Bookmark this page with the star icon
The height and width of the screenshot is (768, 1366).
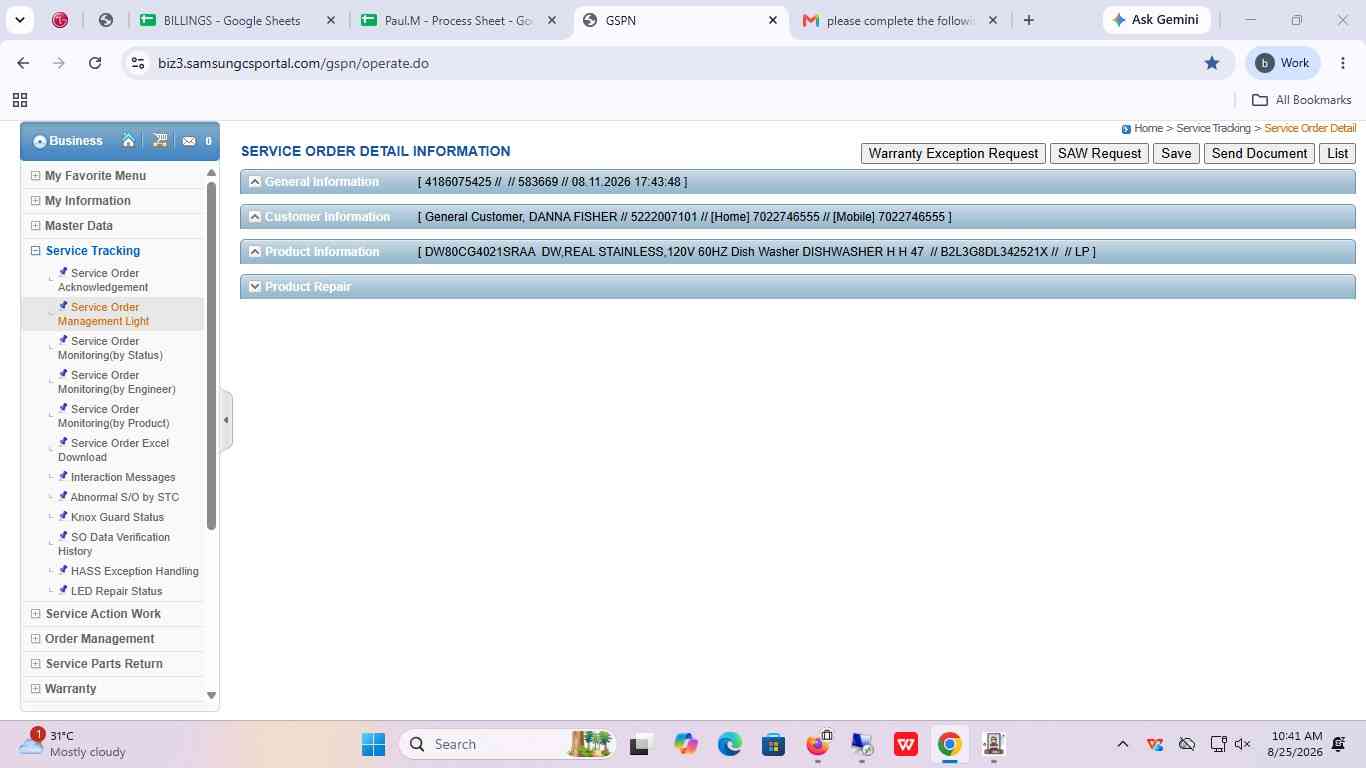tap(1212, 63)
